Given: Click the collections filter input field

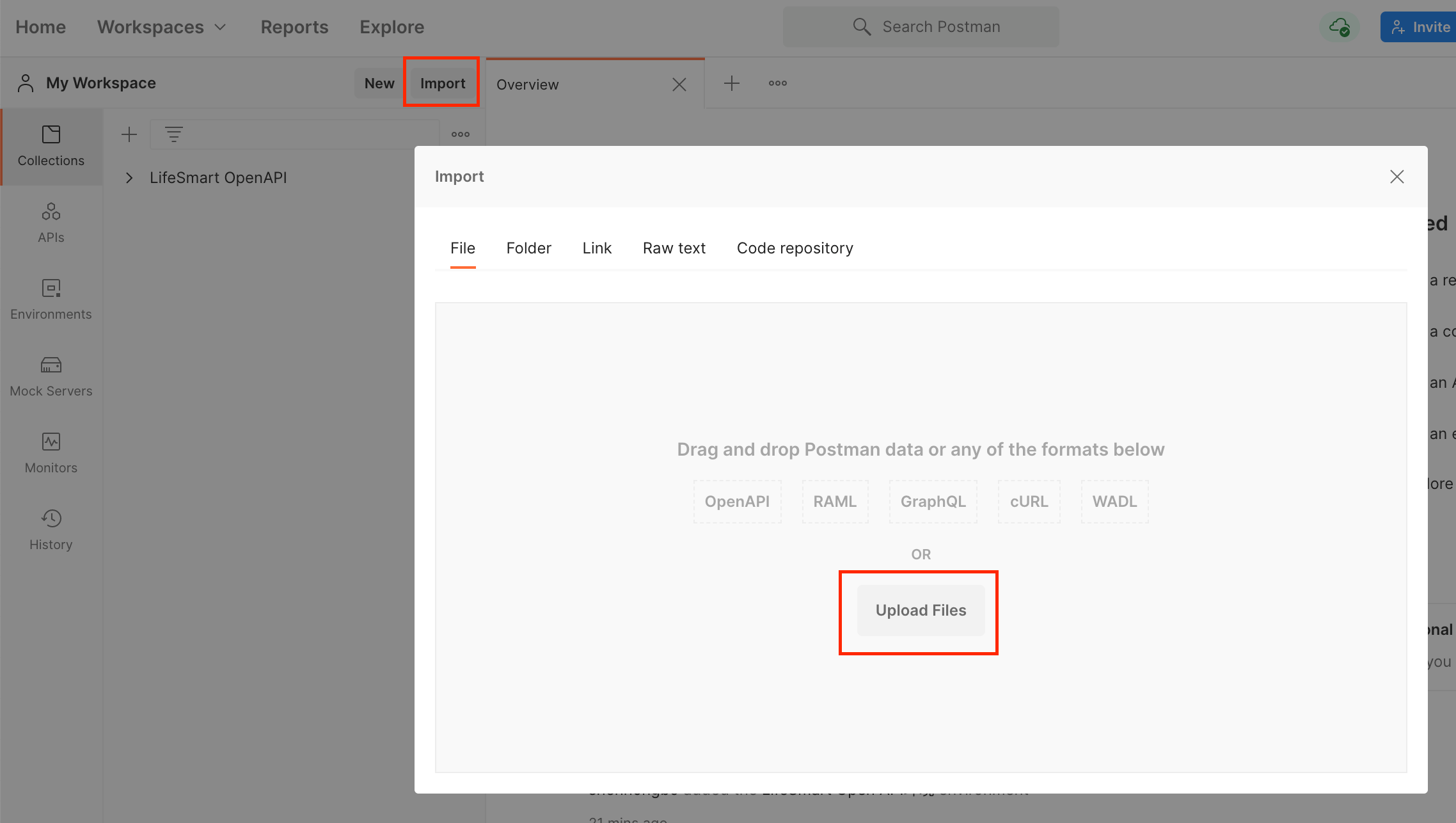Looking at the screenshot, I should [x=294, y=134].
